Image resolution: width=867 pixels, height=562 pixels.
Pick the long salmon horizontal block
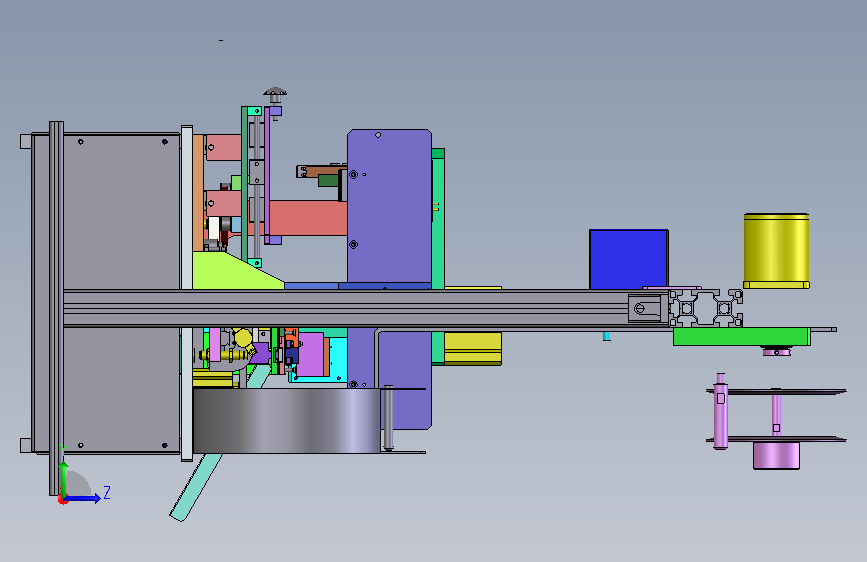coord(307,218)
